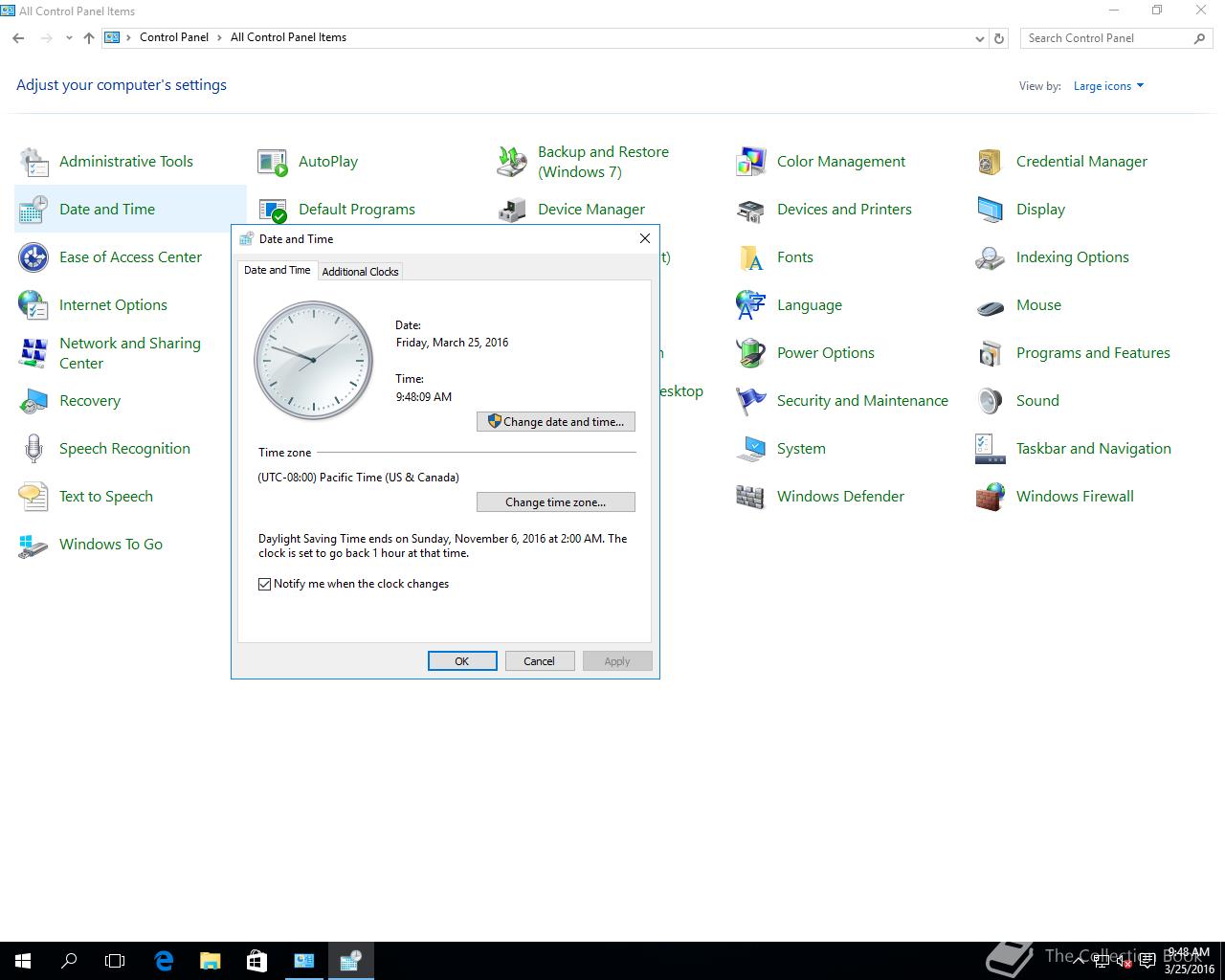Click 'Control Panel' in the breadcrumb path

(x=174, y=37)
